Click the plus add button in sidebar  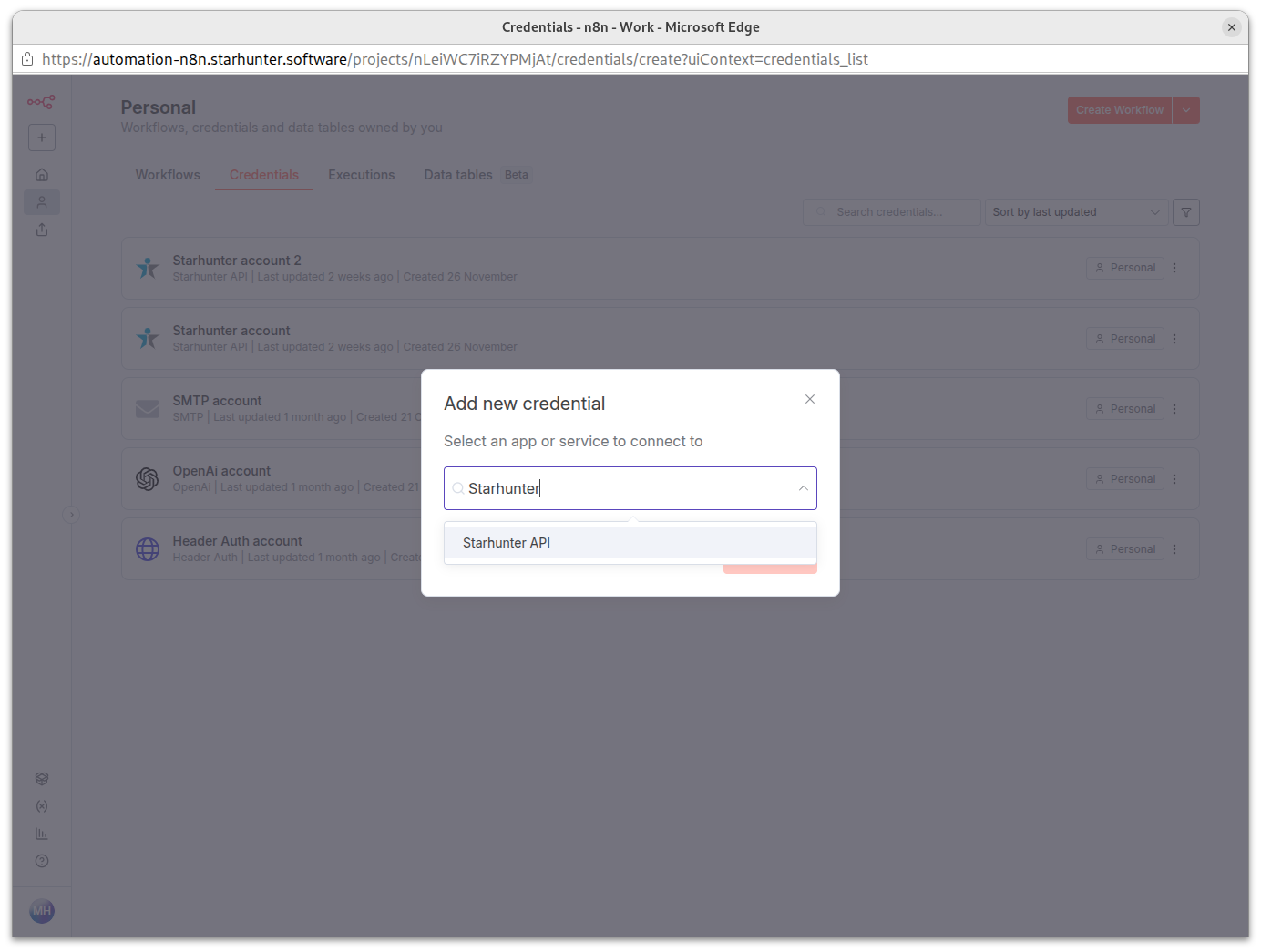(42, 138)
